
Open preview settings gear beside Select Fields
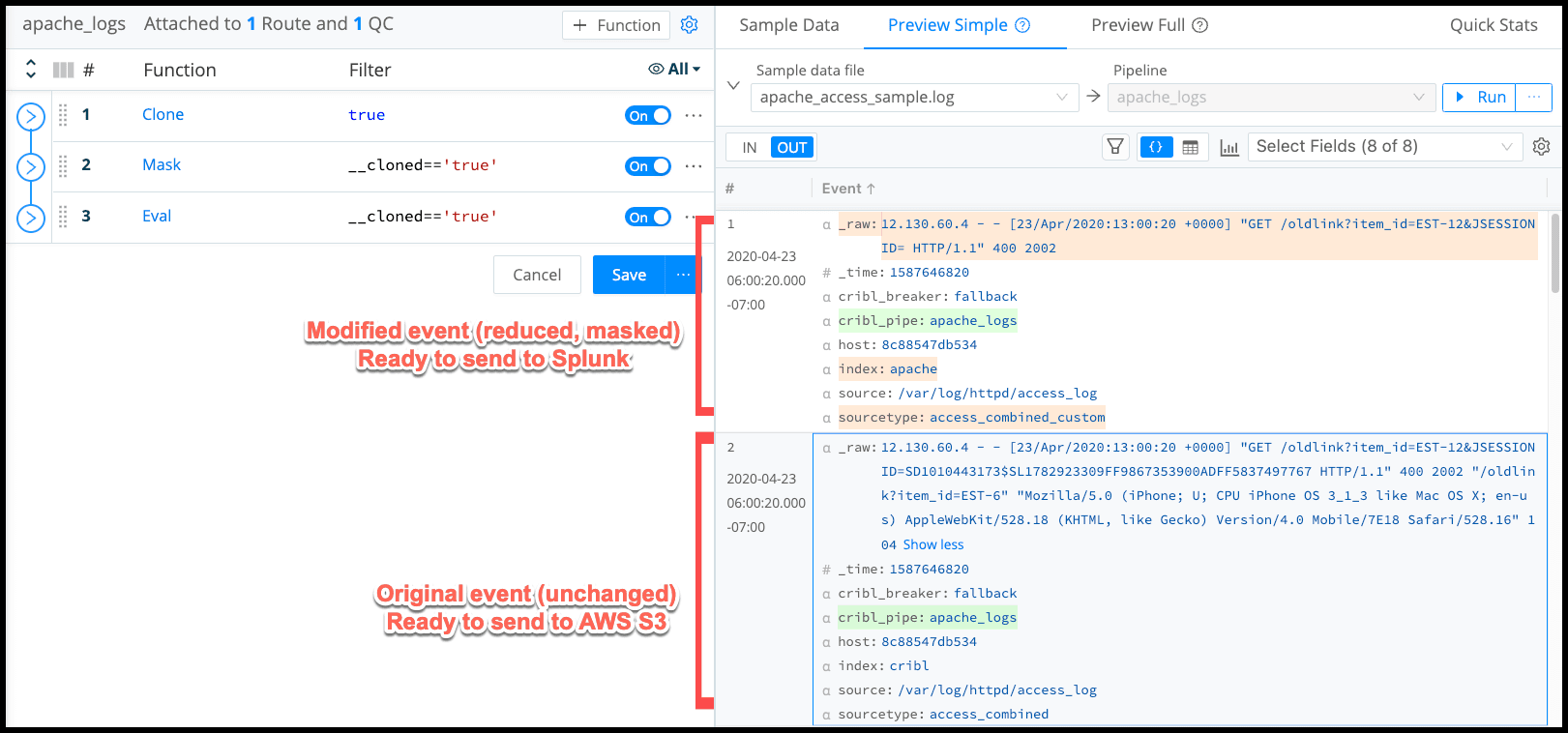1541,146
